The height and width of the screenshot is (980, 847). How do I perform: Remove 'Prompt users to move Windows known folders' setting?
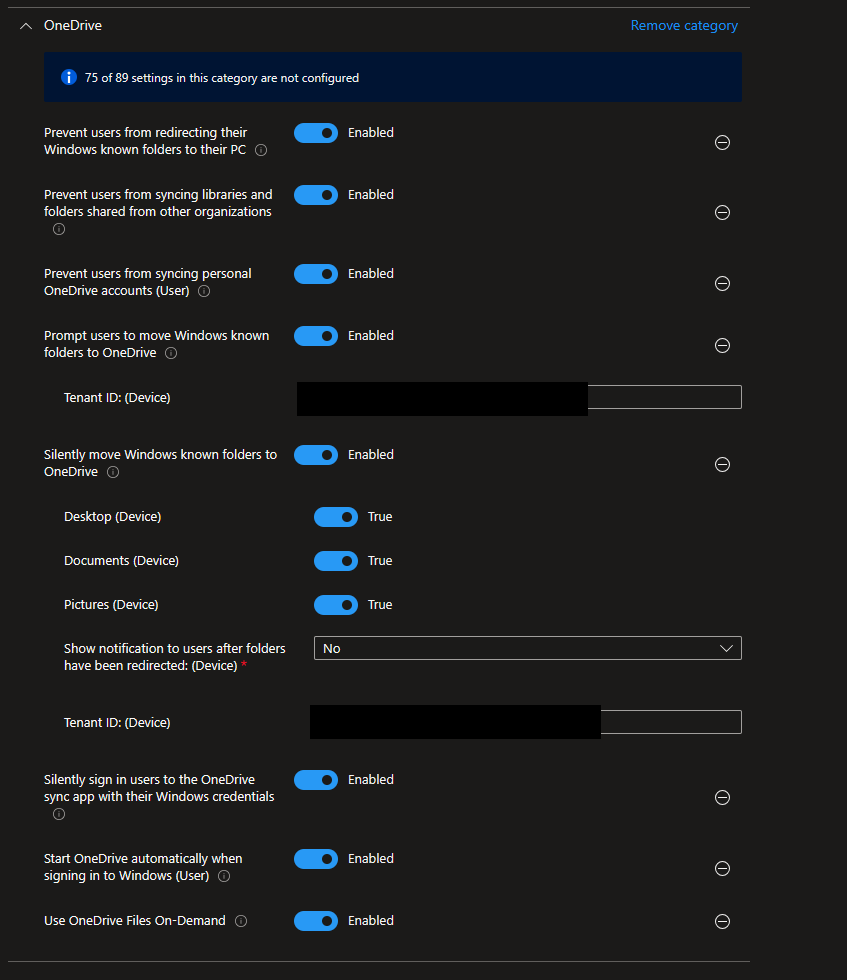pos(722,345)
